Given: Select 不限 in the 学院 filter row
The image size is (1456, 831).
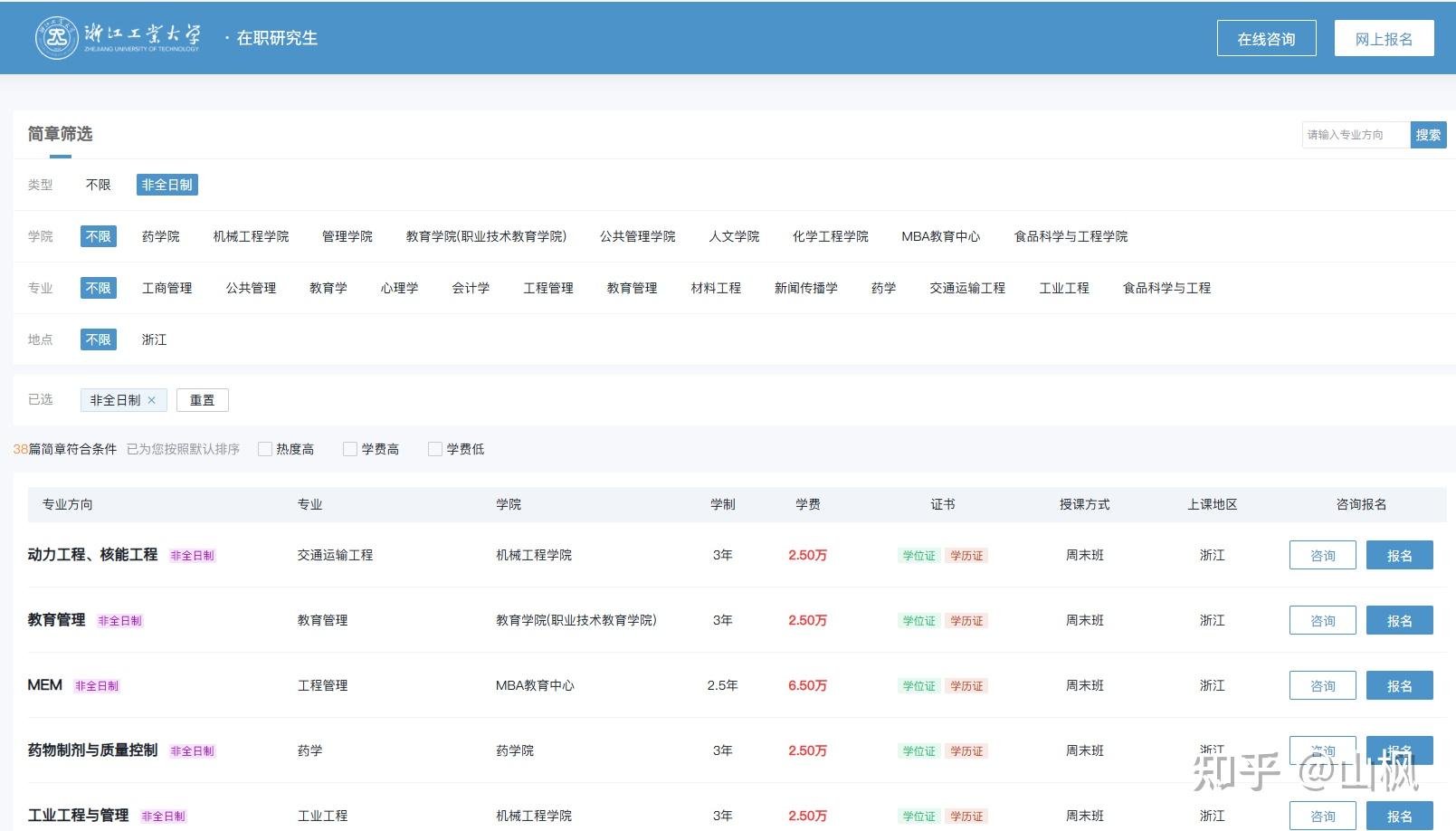Looking at the screenshot, I should [98, 236].
